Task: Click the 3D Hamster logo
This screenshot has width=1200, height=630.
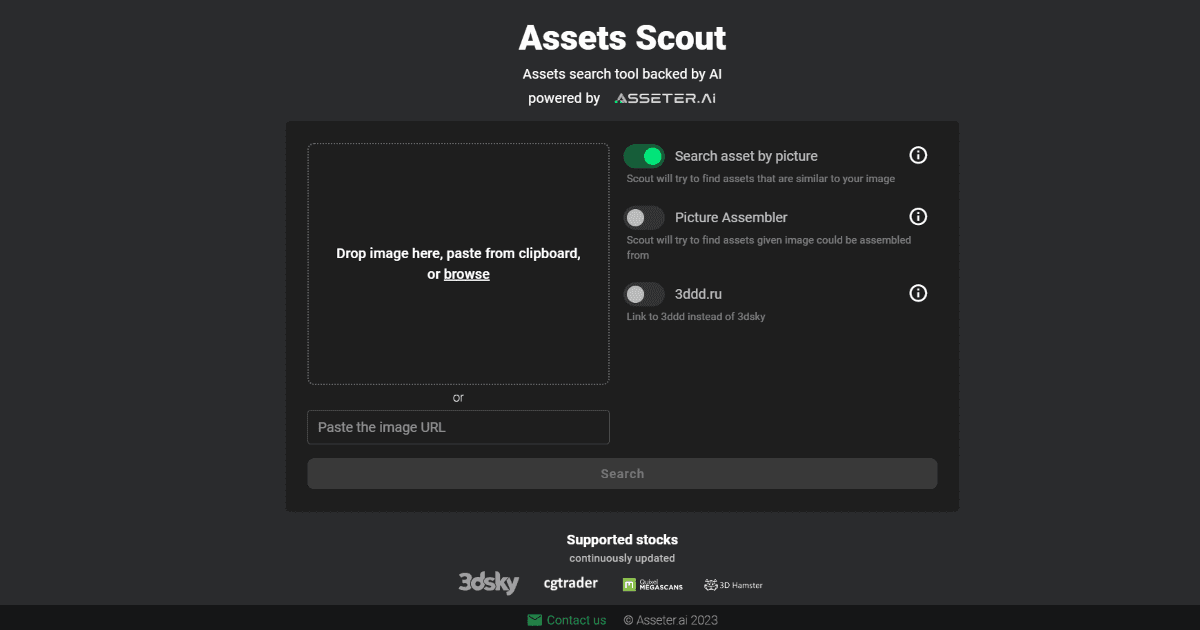Action: click(x=733, y=584)
